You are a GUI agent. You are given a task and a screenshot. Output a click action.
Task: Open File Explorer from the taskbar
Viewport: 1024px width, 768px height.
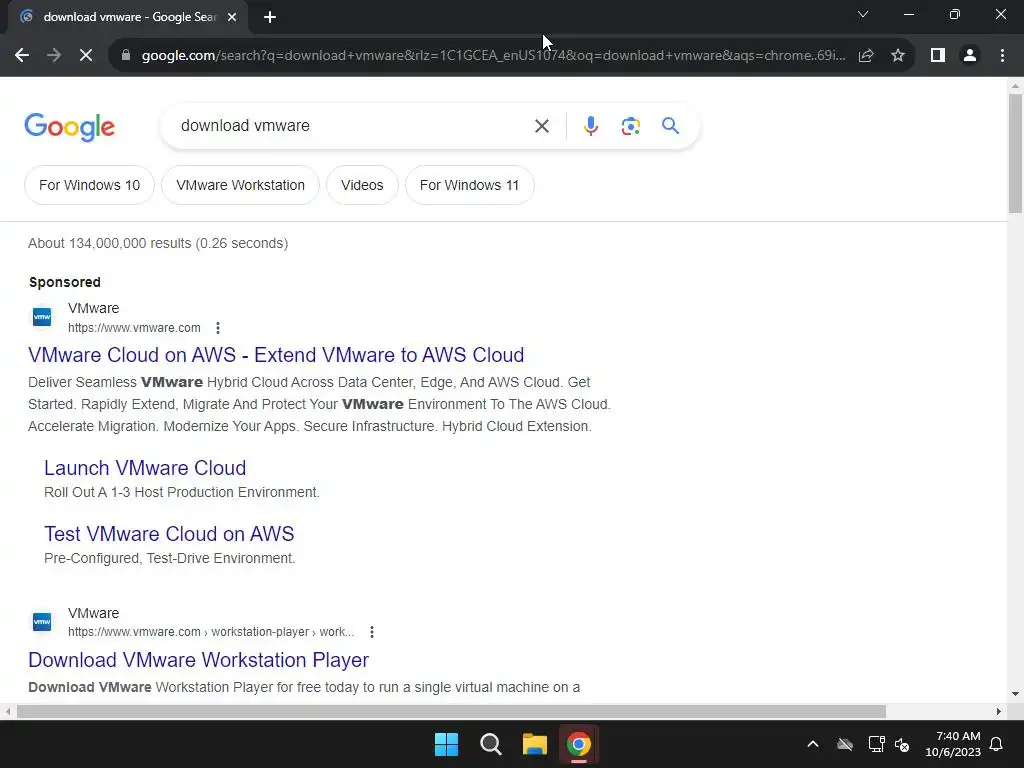point(534,744)
